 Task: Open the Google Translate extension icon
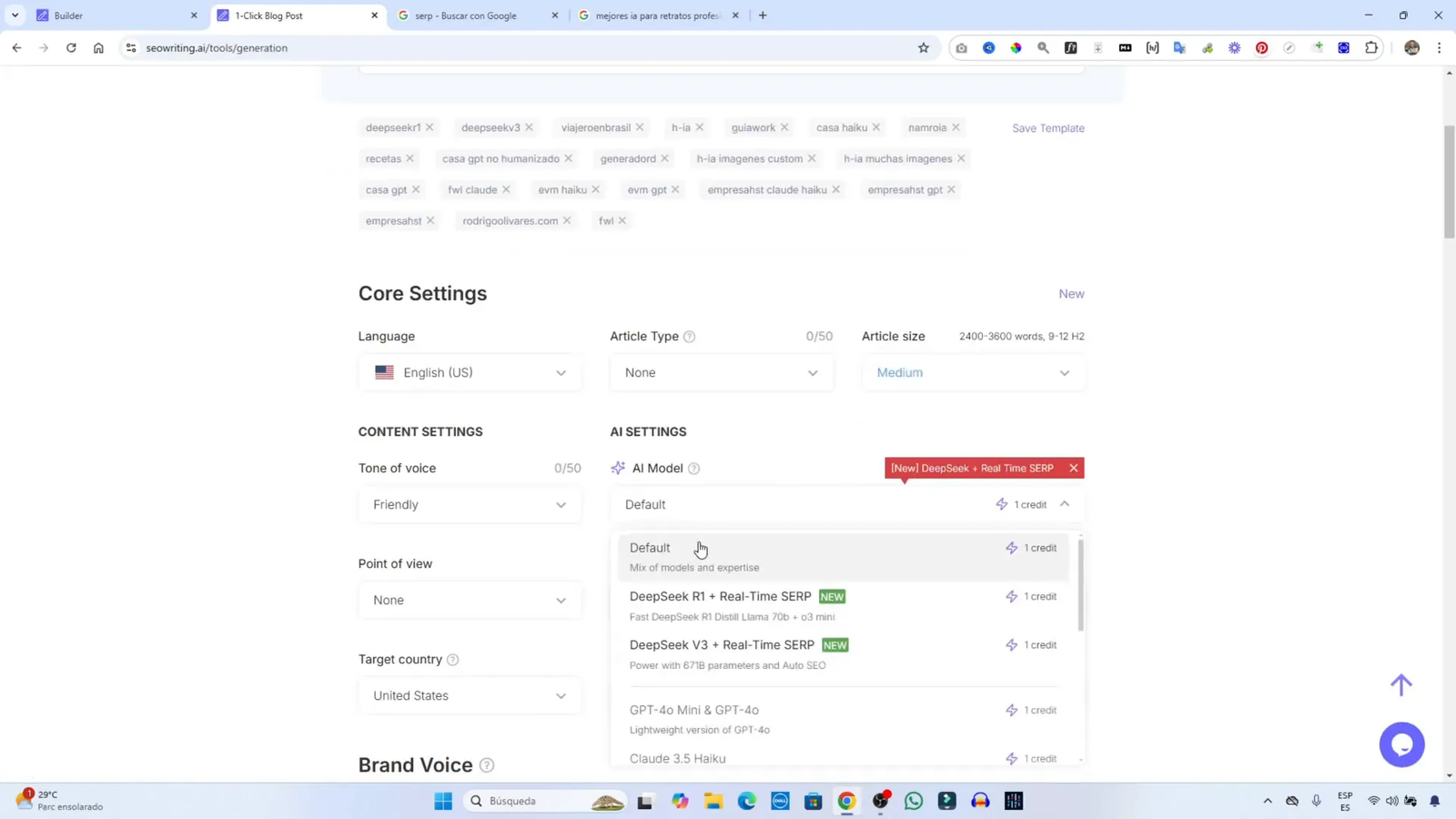pyautogui.click(x=1180, y=47)
